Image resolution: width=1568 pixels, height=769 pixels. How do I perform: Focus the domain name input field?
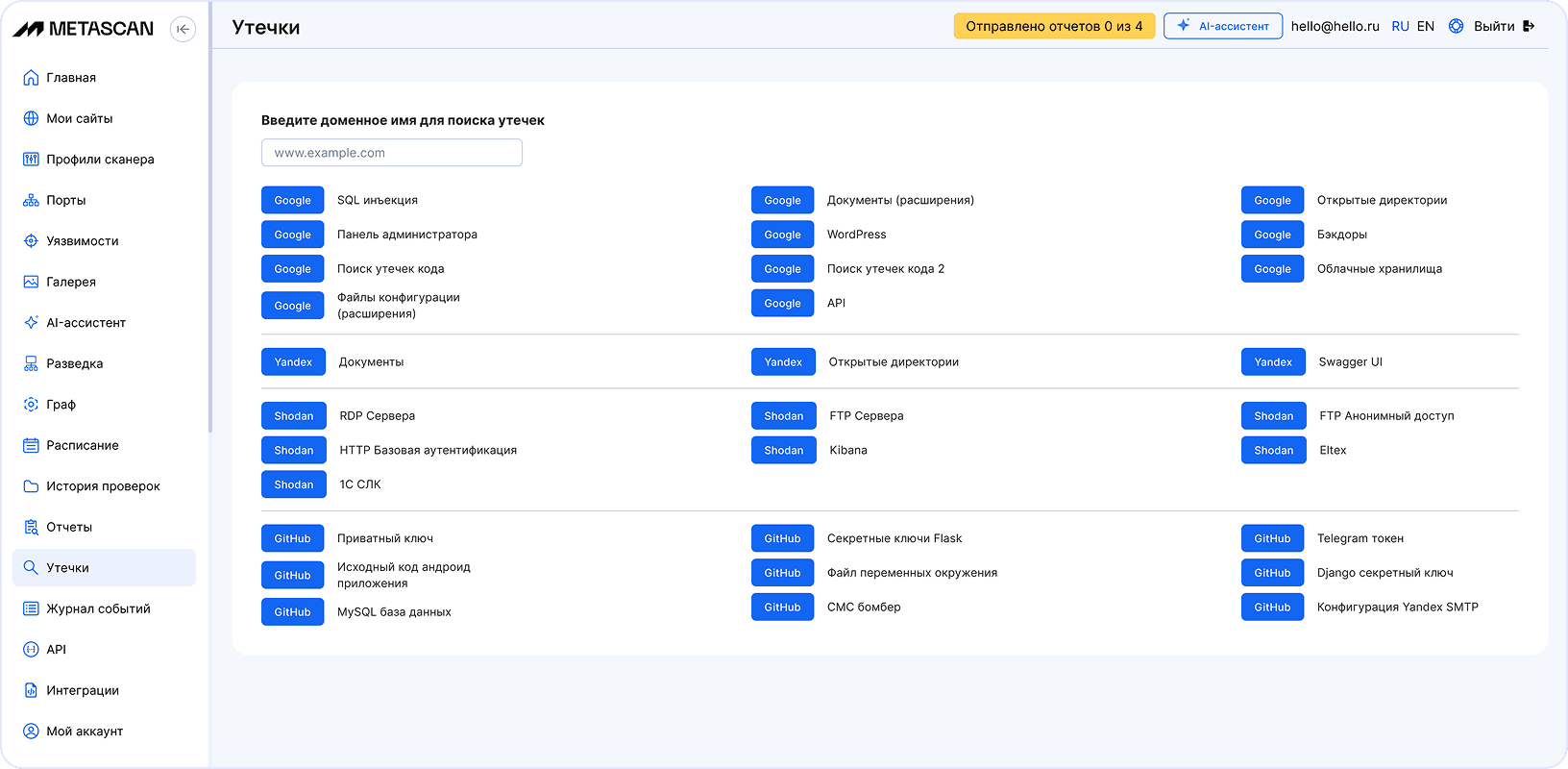(392, 153)
